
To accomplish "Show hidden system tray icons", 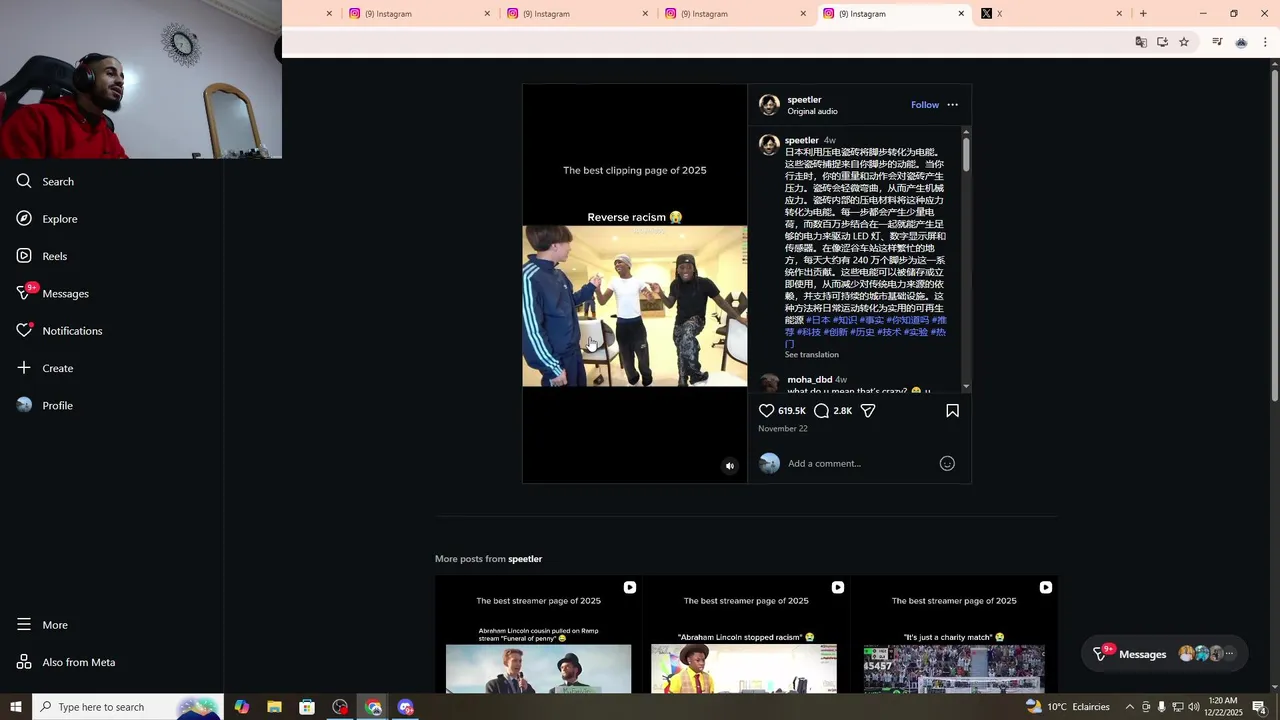I will pyautogui.click(x=1130, y=707).
